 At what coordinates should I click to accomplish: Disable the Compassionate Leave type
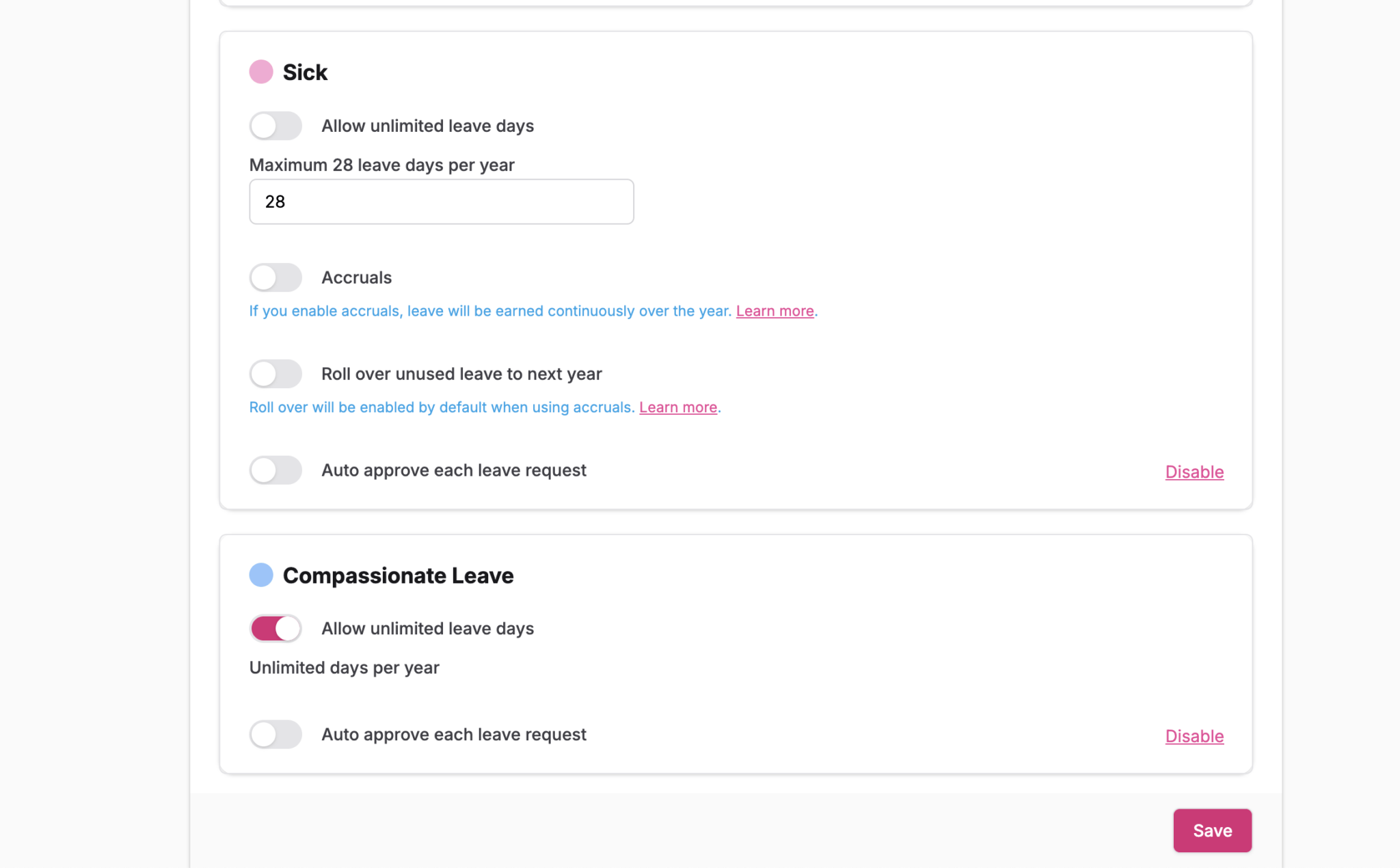pos(1194,736)
